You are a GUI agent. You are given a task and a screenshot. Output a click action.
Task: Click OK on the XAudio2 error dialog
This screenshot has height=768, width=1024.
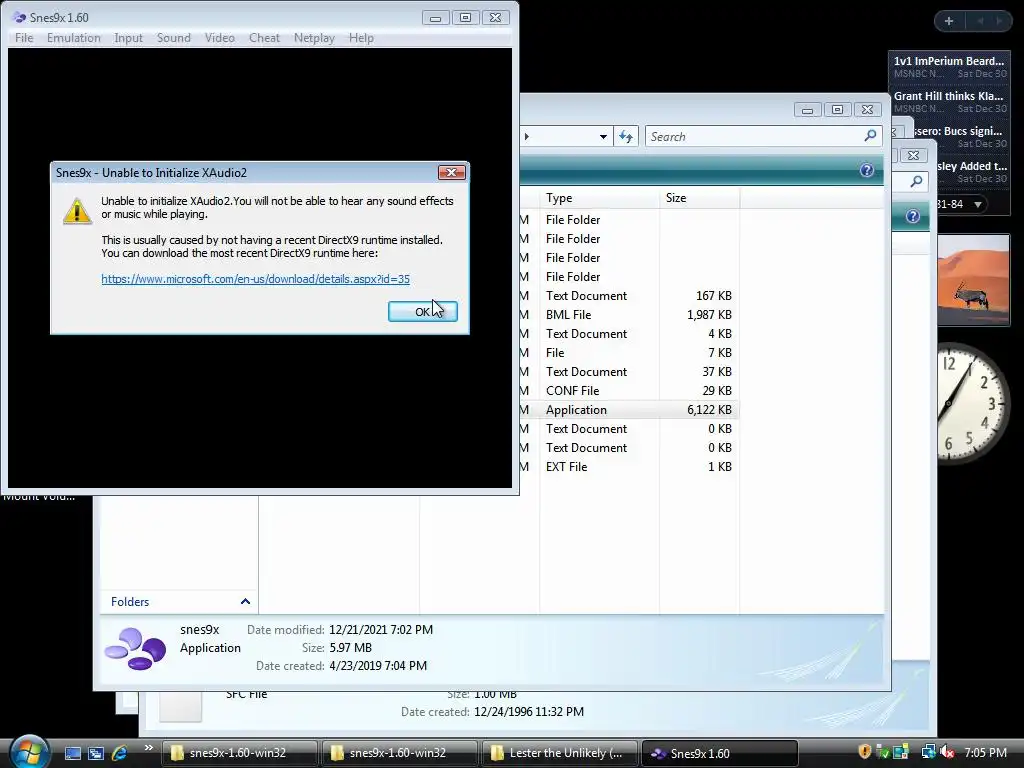423,312
